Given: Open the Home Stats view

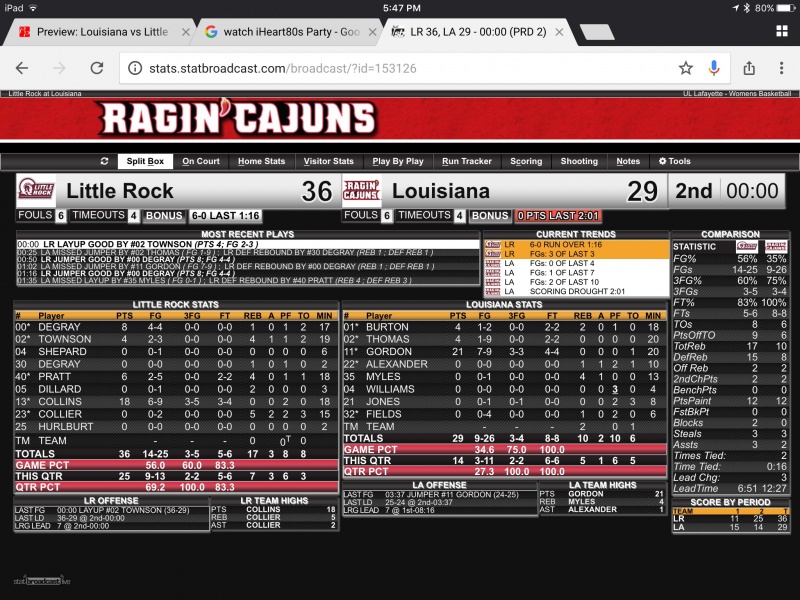Looking at the screenshot, I should pos(261,161).
